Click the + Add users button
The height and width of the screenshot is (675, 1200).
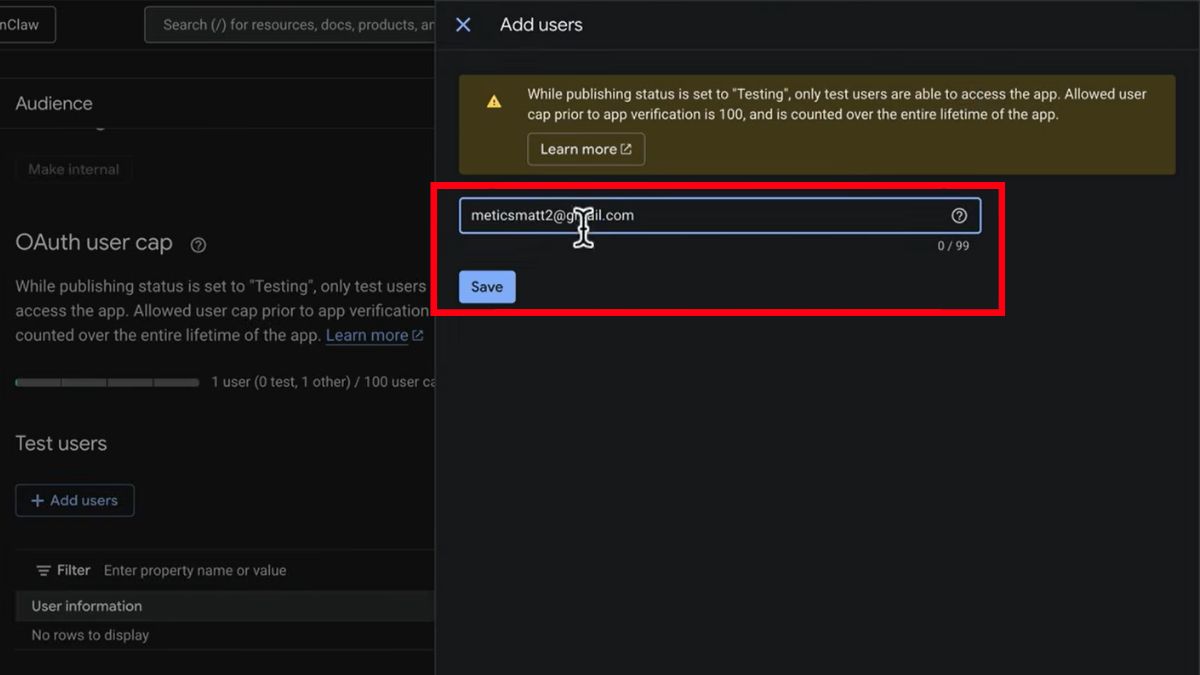pos(75,500)
